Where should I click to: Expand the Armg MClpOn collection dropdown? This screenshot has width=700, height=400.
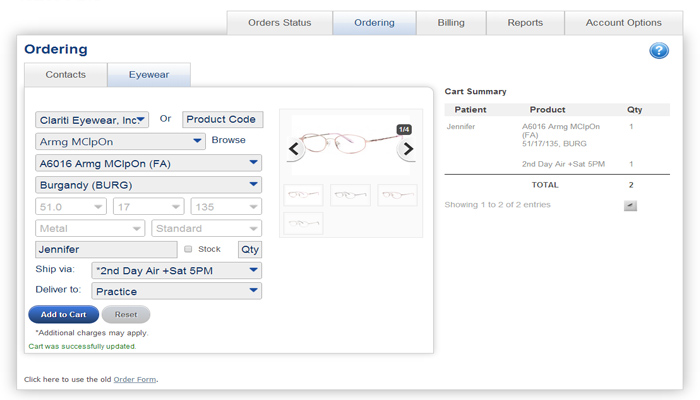click(x=121, y=142)
